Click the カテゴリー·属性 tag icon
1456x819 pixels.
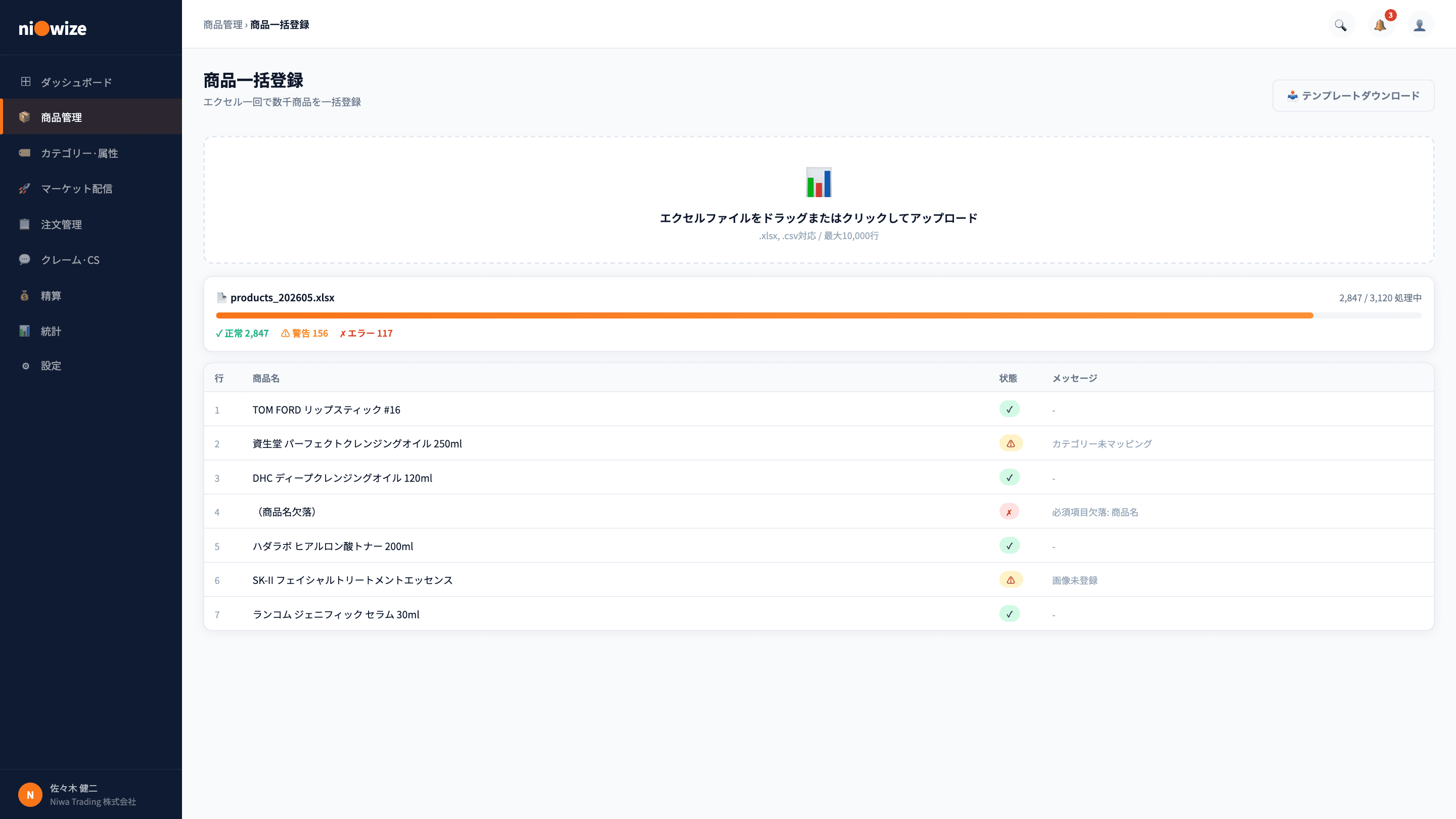(x=24, y=153)
